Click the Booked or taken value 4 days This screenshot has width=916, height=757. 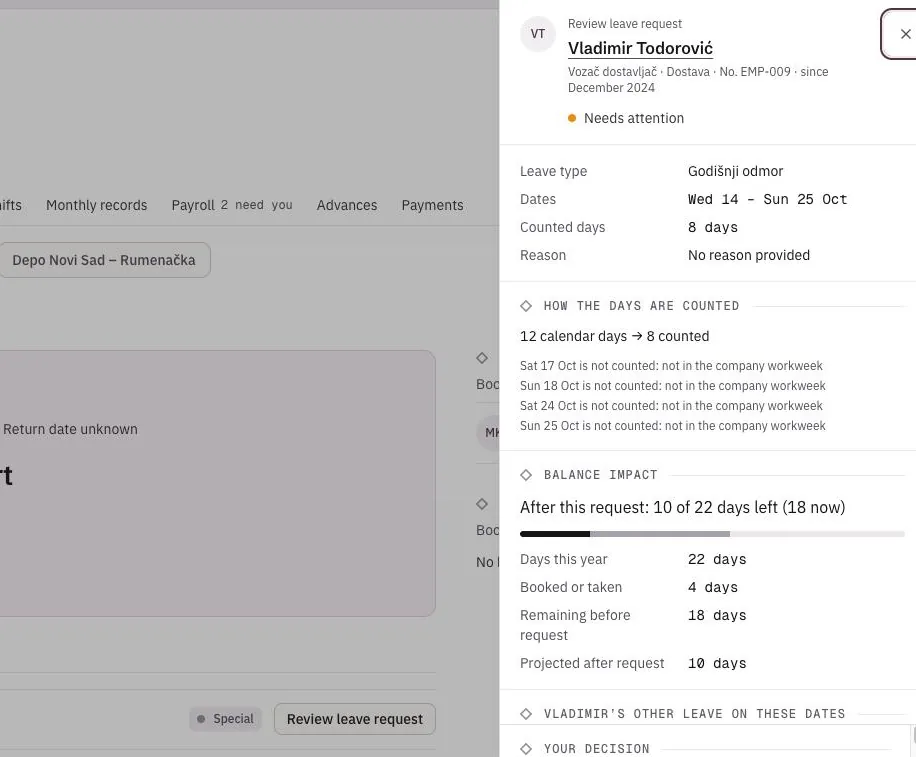click(x=713, y=587)
